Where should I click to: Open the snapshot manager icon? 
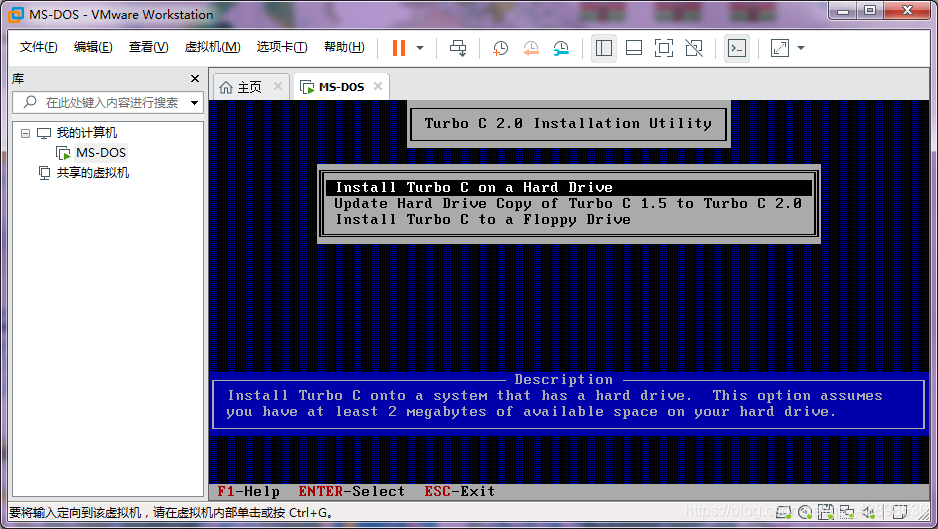[x=561, y=48]
